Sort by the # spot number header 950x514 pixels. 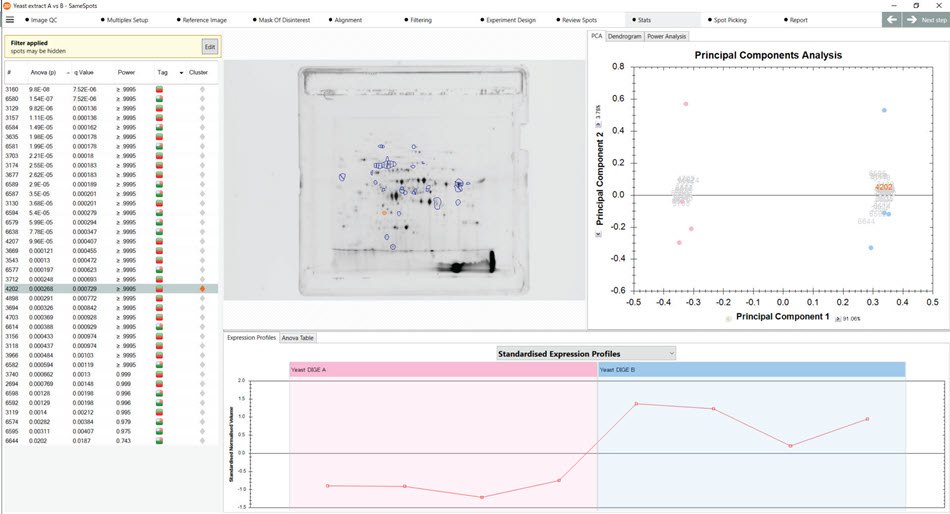tap(9, 73)
